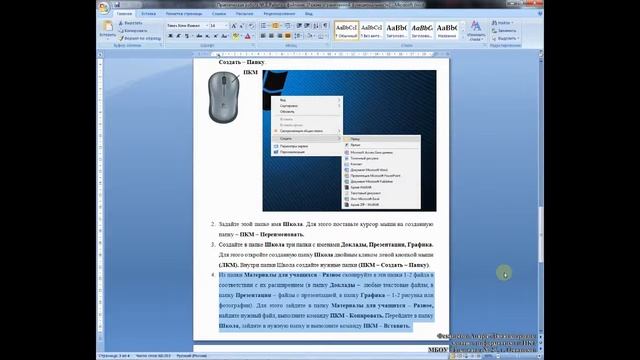Screen dimensions: 640x360
Task: Switch to the Разметка страницы ribbon tab
Action: (184, 13)
